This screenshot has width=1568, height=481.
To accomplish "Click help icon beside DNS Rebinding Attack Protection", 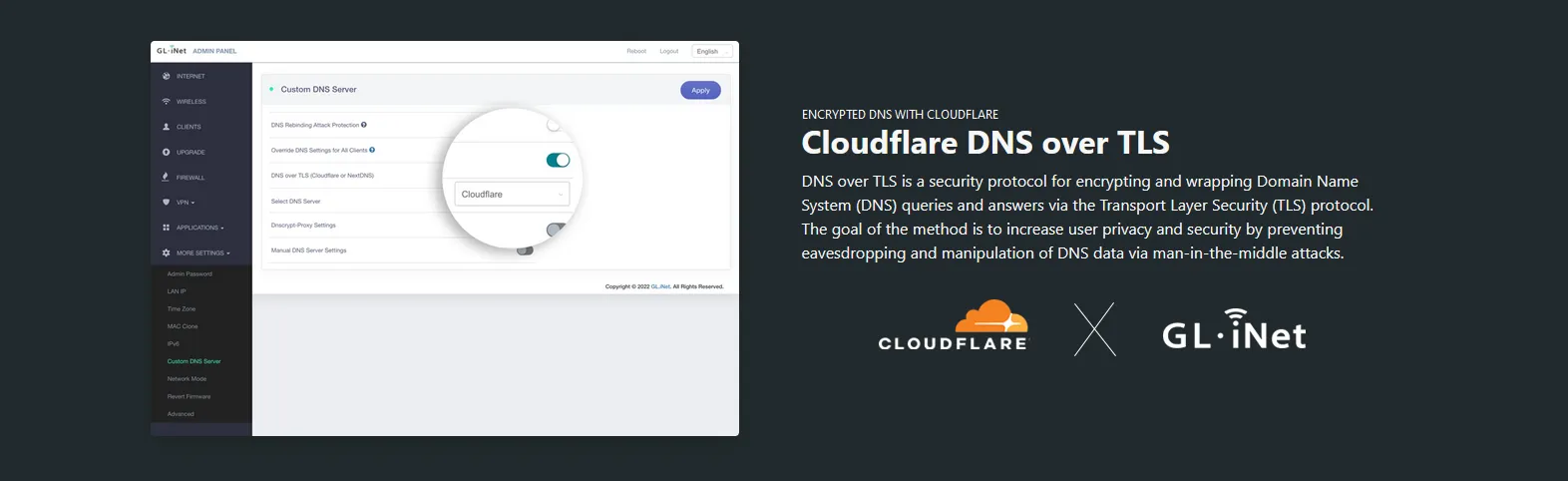I will [364, 125].
